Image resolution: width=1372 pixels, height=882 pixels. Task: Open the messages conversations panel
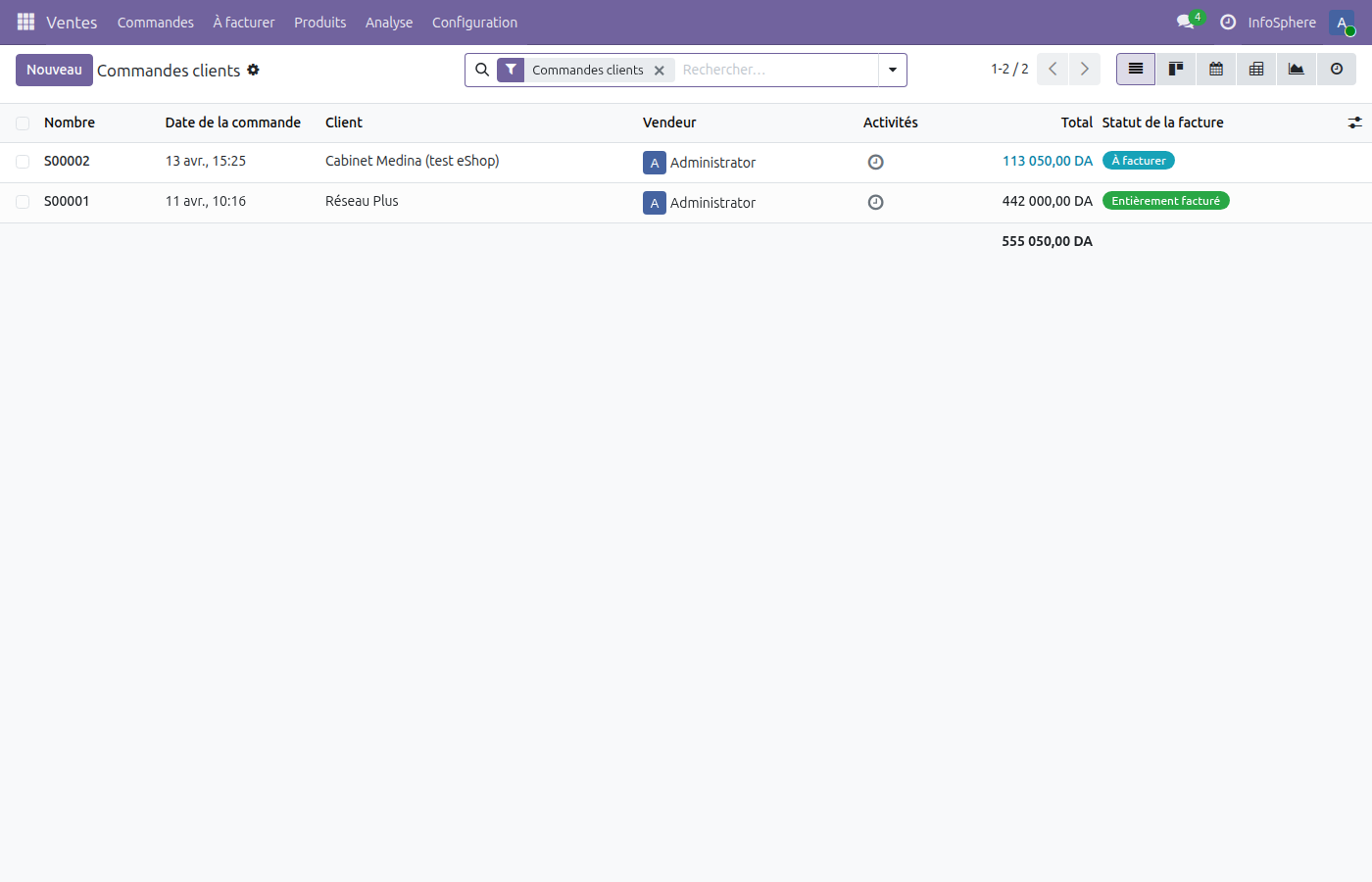pos(1184,22)
